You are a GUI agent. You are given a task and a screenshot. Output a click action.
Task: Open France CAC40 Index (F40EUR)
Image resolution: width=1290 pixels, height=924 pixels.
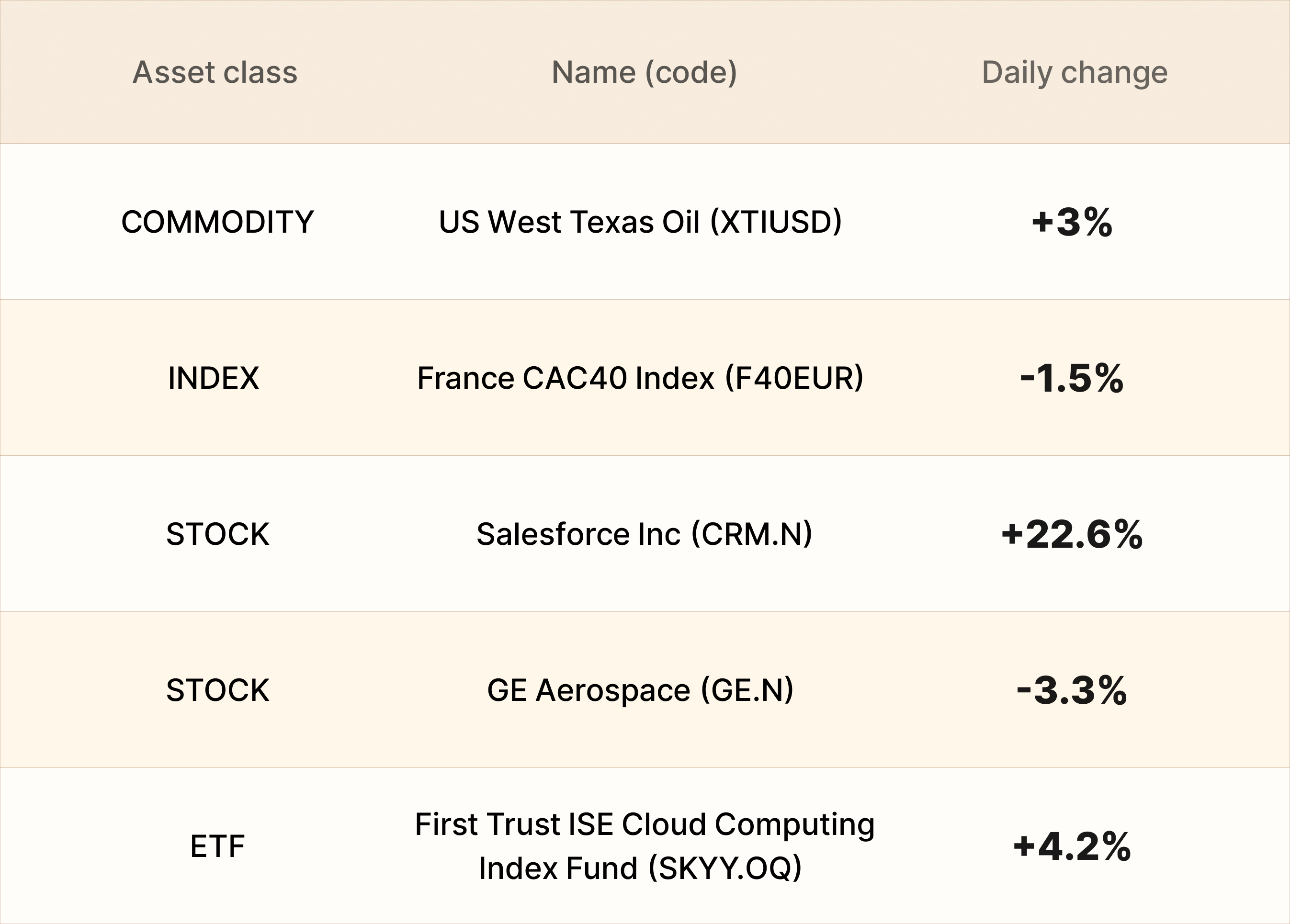640,378
